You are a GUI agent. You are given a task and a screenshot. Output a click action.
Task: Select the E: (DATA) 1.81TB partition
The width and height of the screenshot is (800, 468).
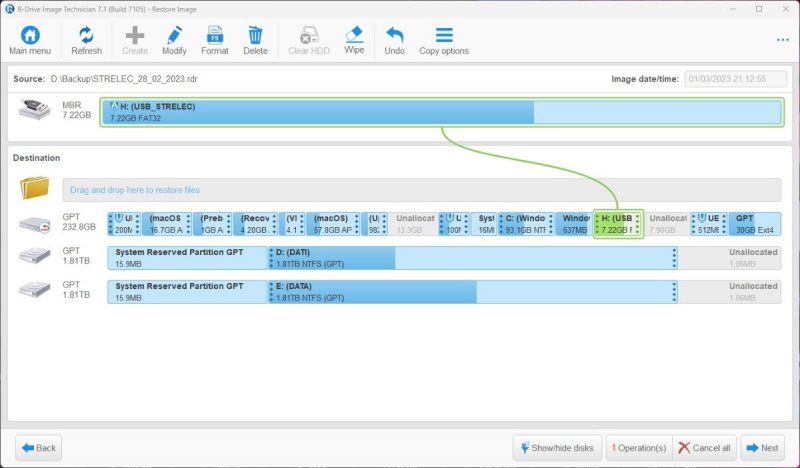pos(473,292)
